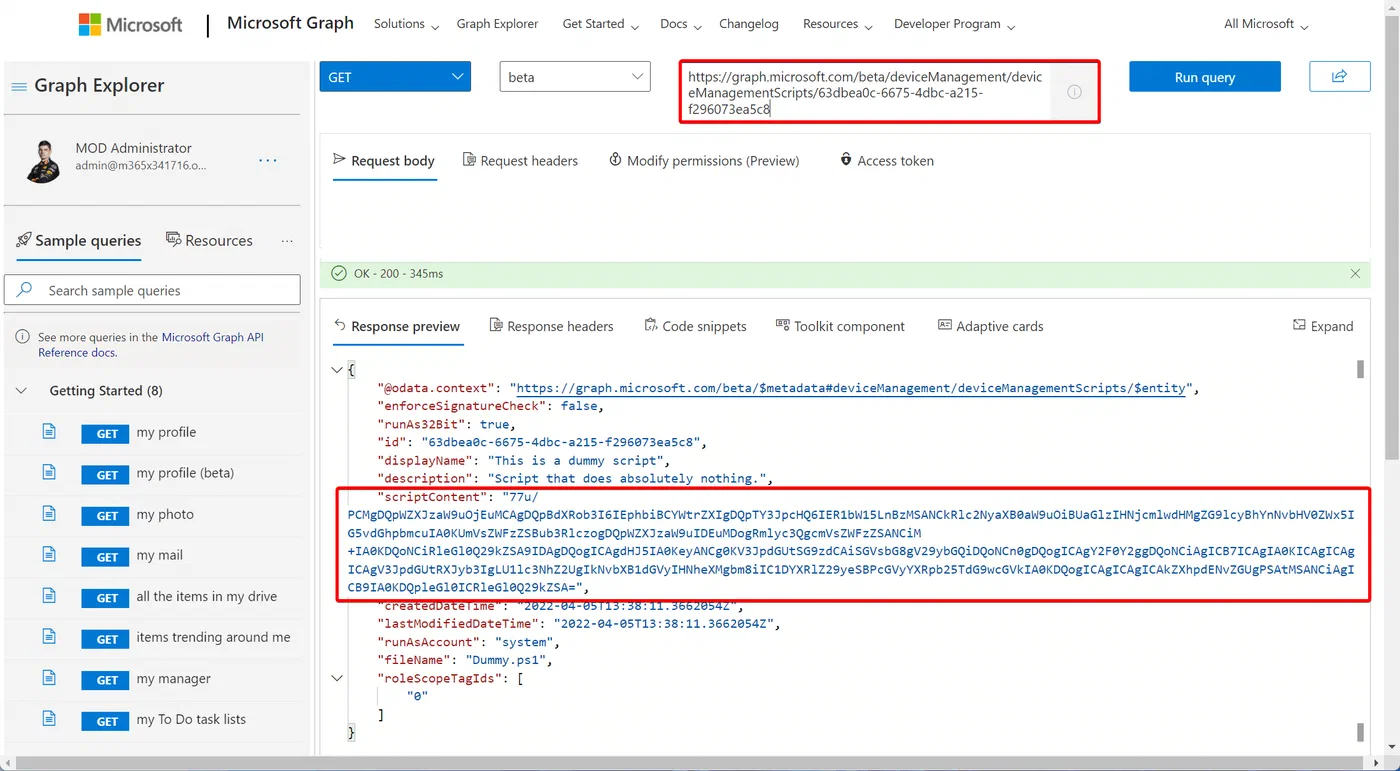This screenshot has width=1400, height=771.
Task: Open the MOD Administrator profile ellipsis menu
Action: (x=268, y=160)
